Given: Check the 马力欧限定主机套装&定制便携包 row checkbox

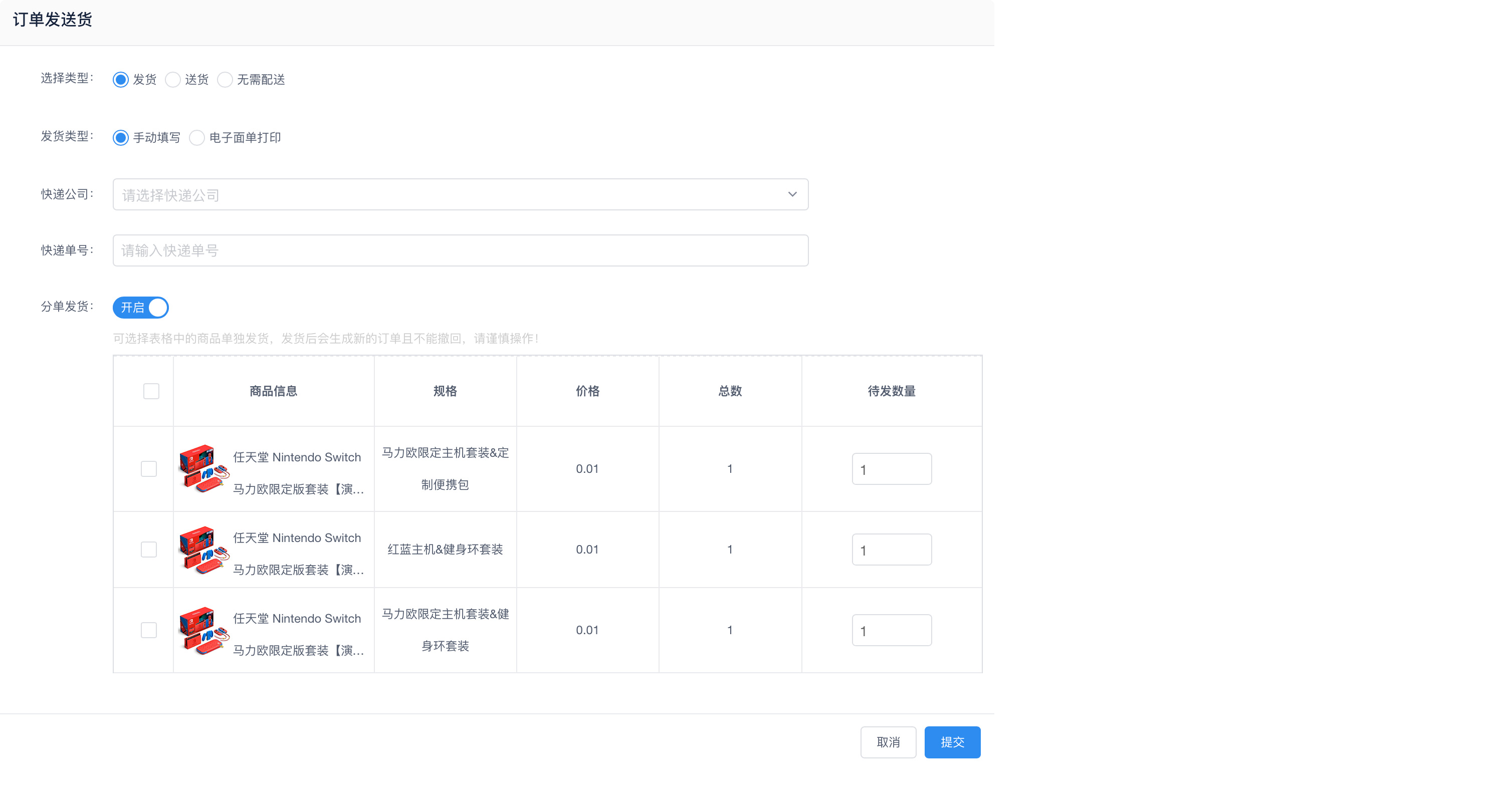Looking at the screenshot, I should (x=149, y=468).
